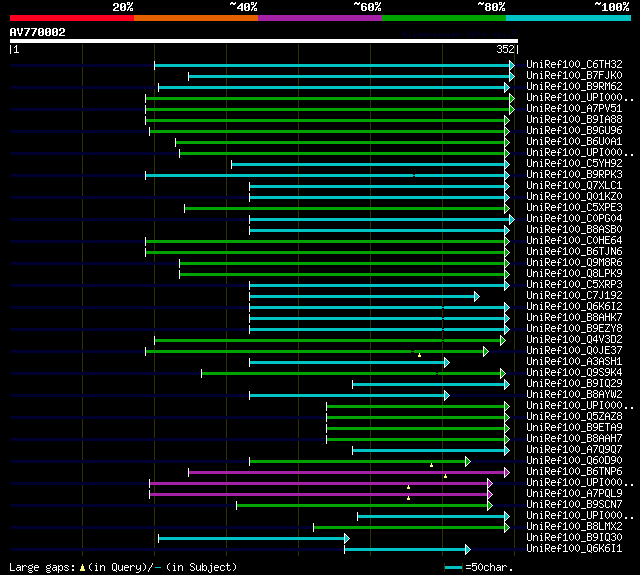Open hit UniRef100_B9RM62
640x575 pixels.
coord(574,87)
